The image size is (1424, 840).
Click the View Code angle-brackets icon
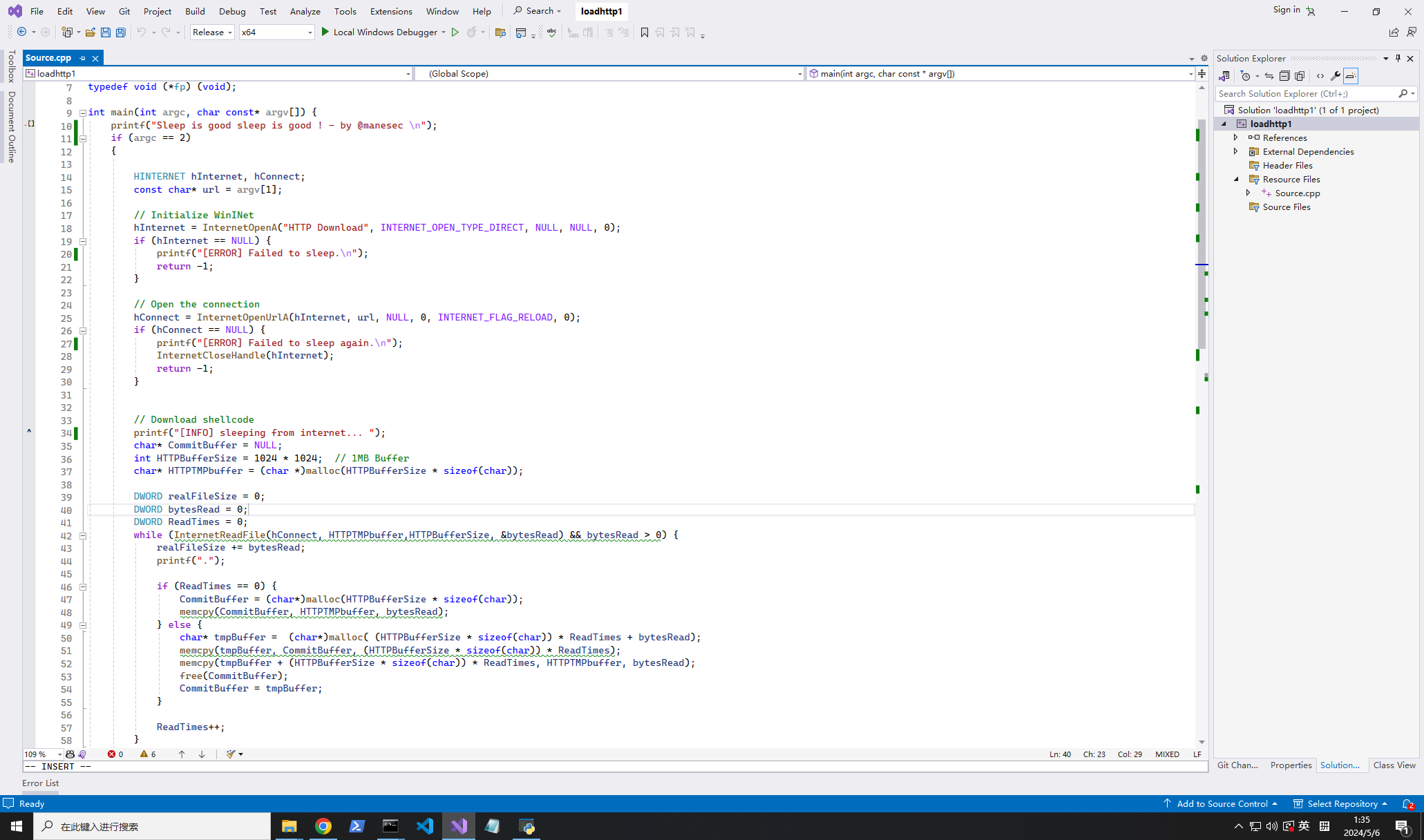pyautogui.click(x=1320, y=76)
